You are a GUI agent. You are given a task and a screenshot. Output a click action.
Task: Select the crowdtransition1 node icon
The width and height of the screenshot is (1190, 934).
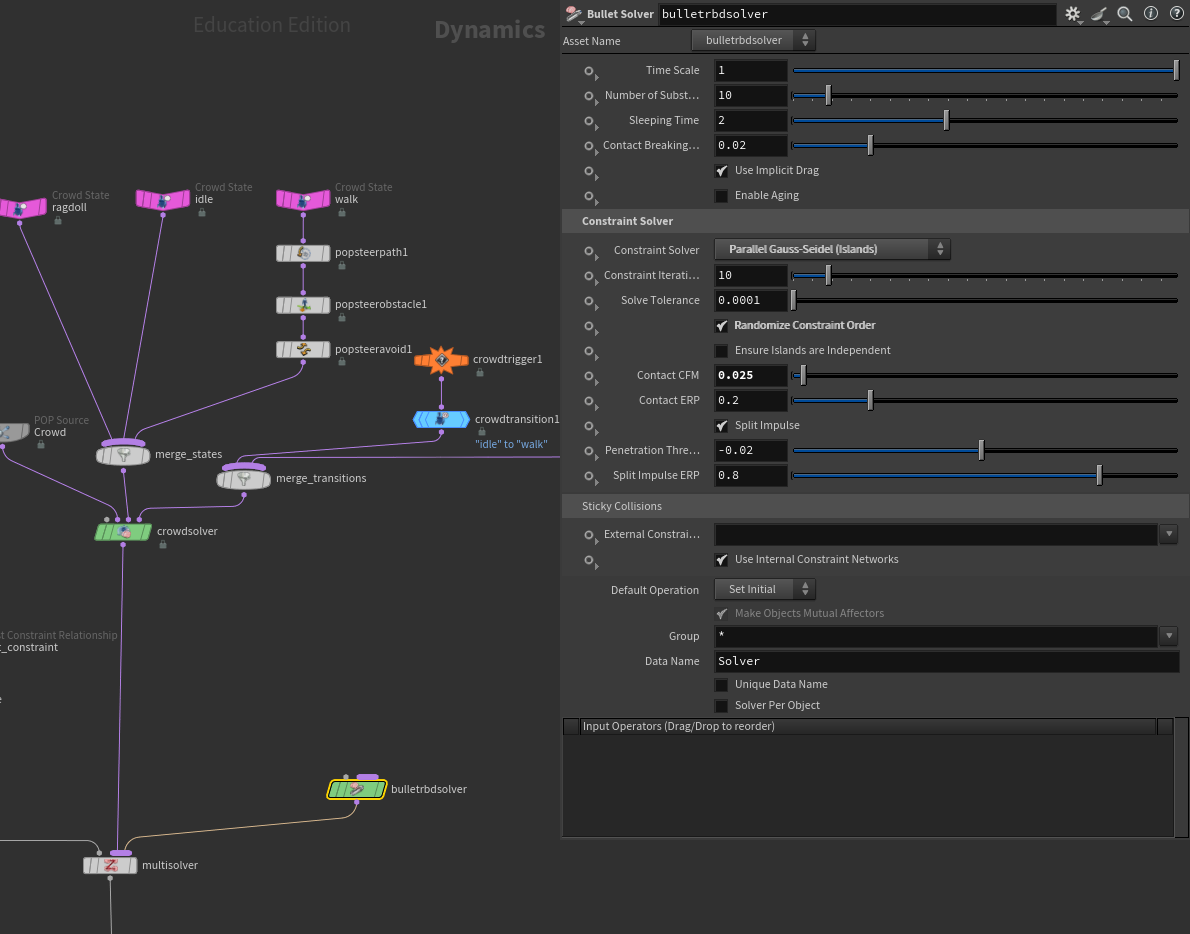(441, 419)
